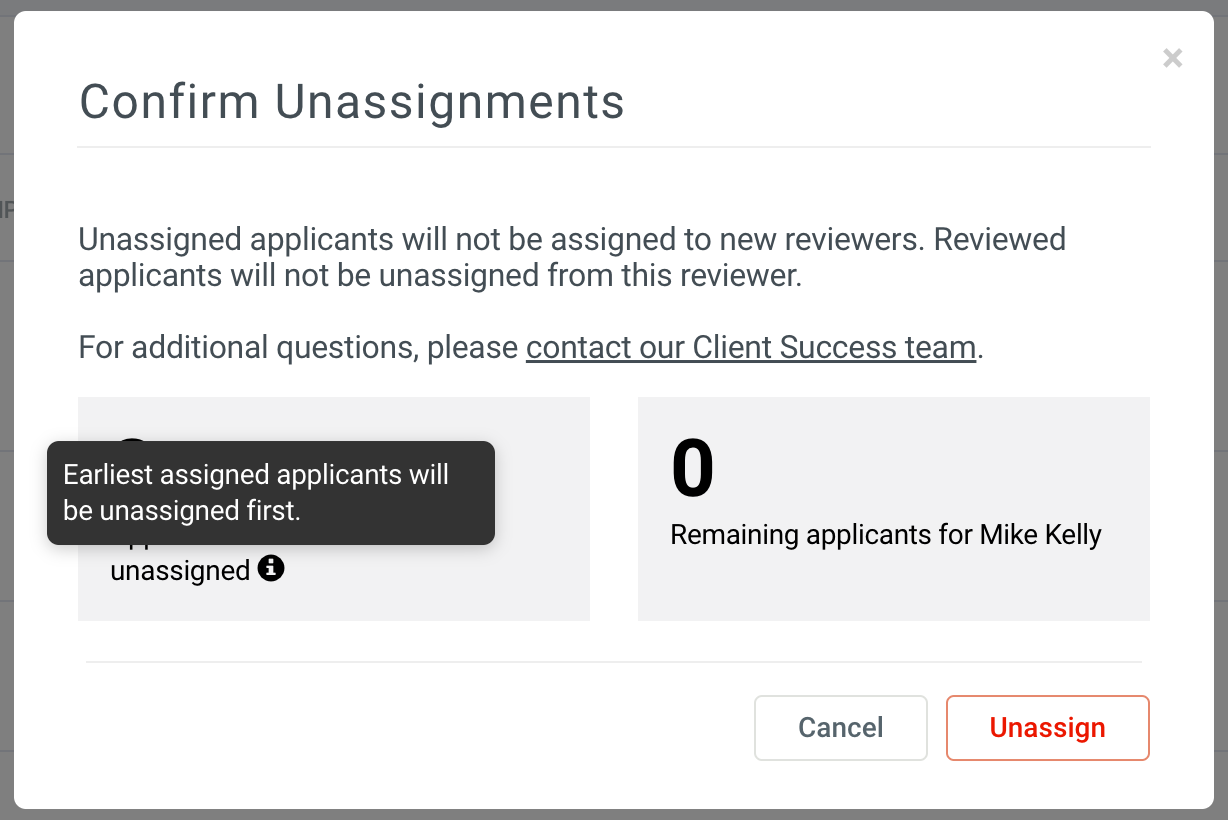Click the "Remaining applicants for" label
Viewport: 1228px width, 820px height.
822,535
